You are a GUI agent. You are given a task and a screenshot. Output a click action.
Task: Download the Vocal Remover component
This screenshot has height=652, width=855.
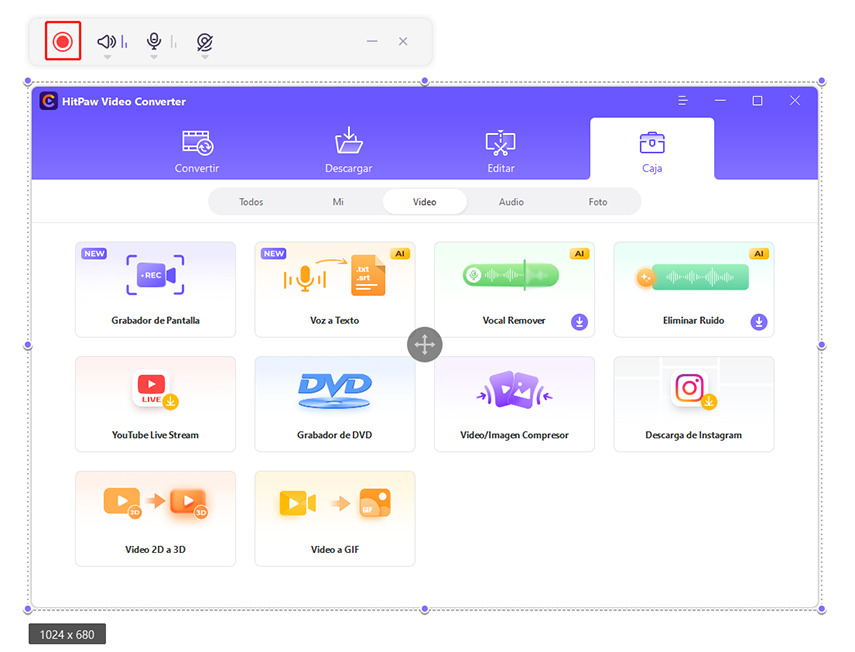[x=579, y=322]
